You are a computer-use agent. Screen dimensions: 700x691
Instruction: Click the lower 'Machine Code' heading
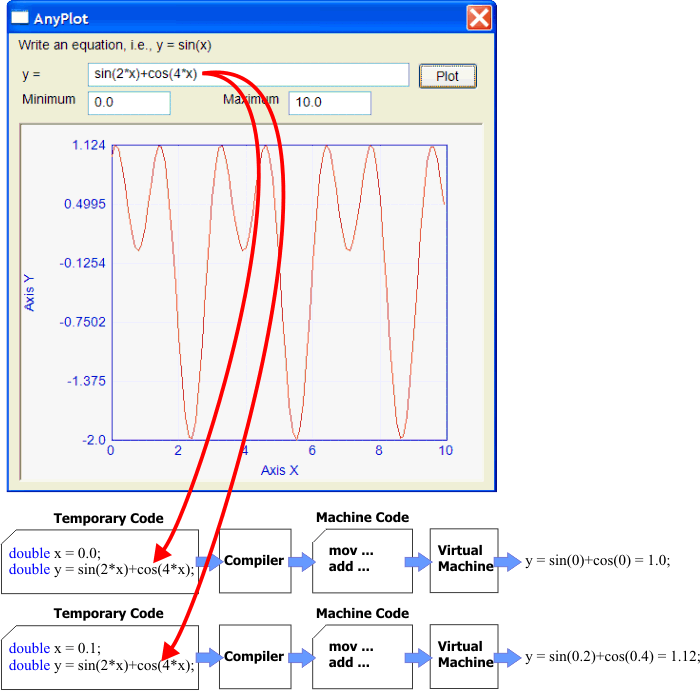(x=362, y=613)
